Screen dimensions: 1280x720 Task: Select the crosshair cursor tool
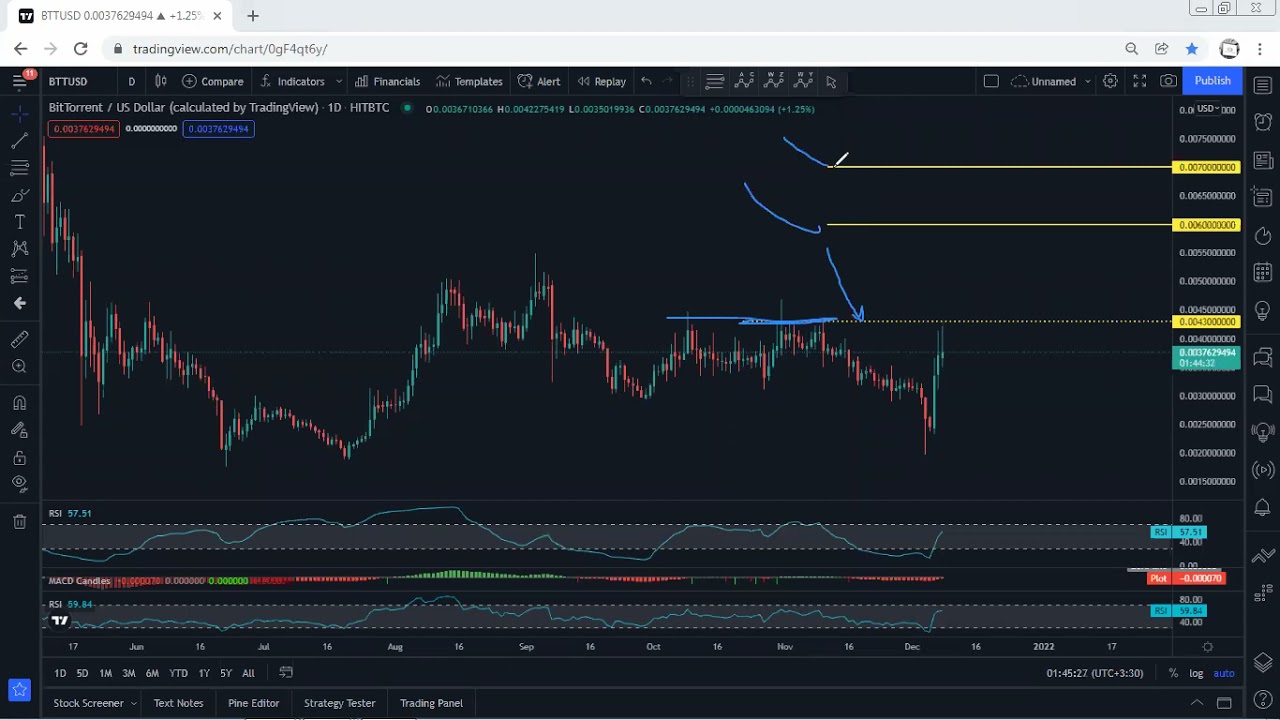coord(19,114)
